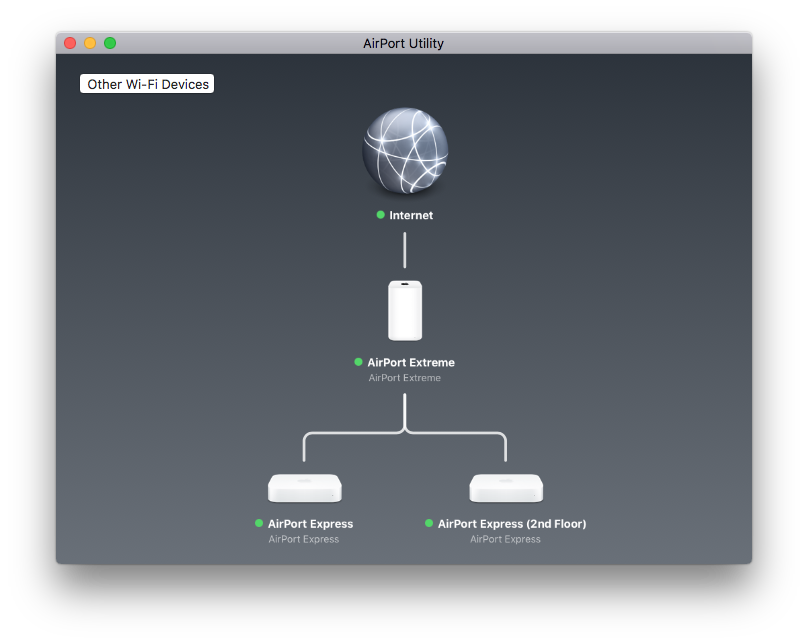Select the Internet globe icon

tap(405, 150)
